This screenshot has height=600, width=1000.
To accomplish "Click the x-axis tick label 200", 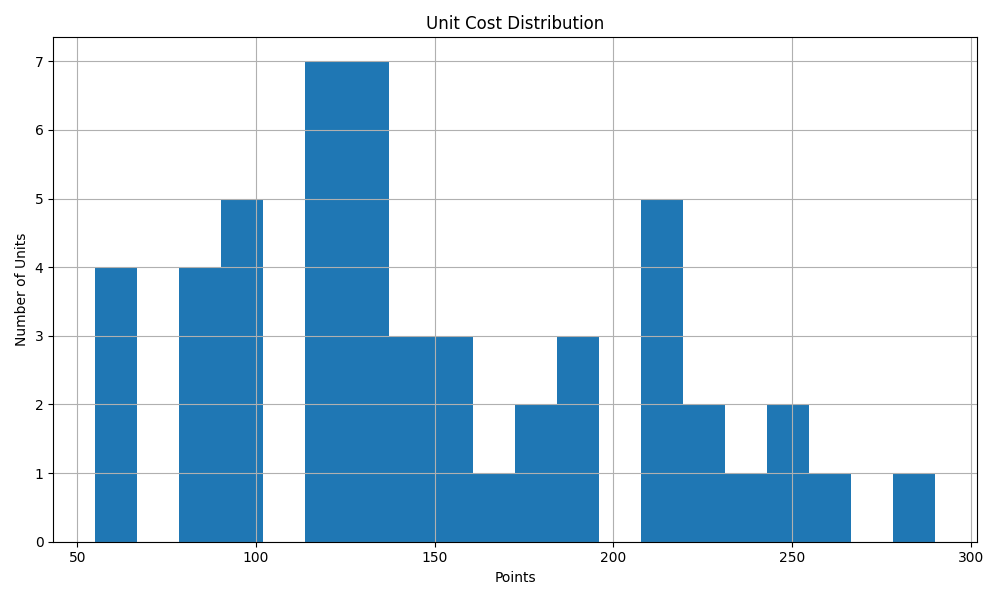I will 613,558.
